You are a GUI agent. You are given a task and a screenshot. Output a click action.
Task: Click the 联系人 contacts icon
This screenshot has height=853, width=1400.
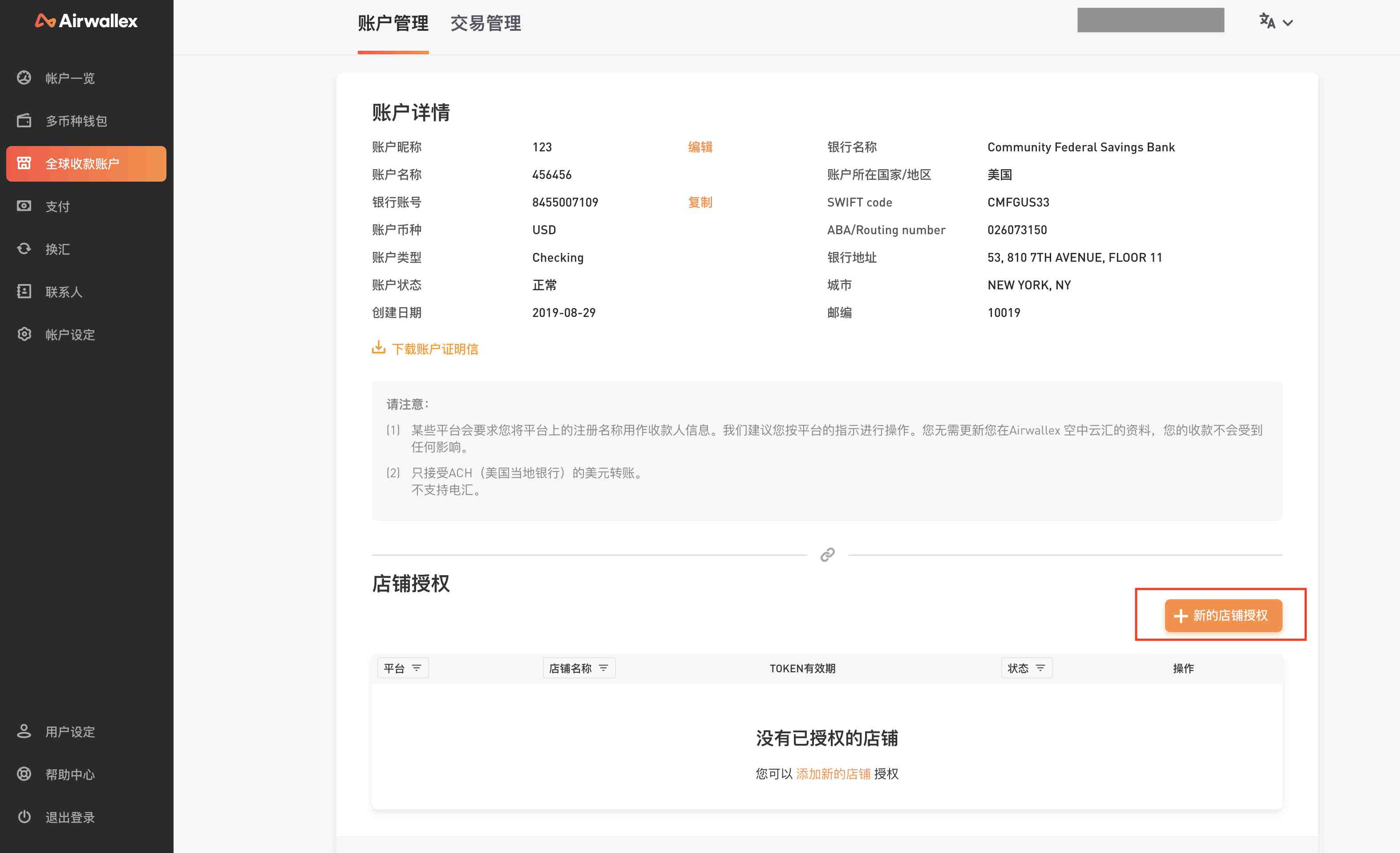[x=24, y=291]
